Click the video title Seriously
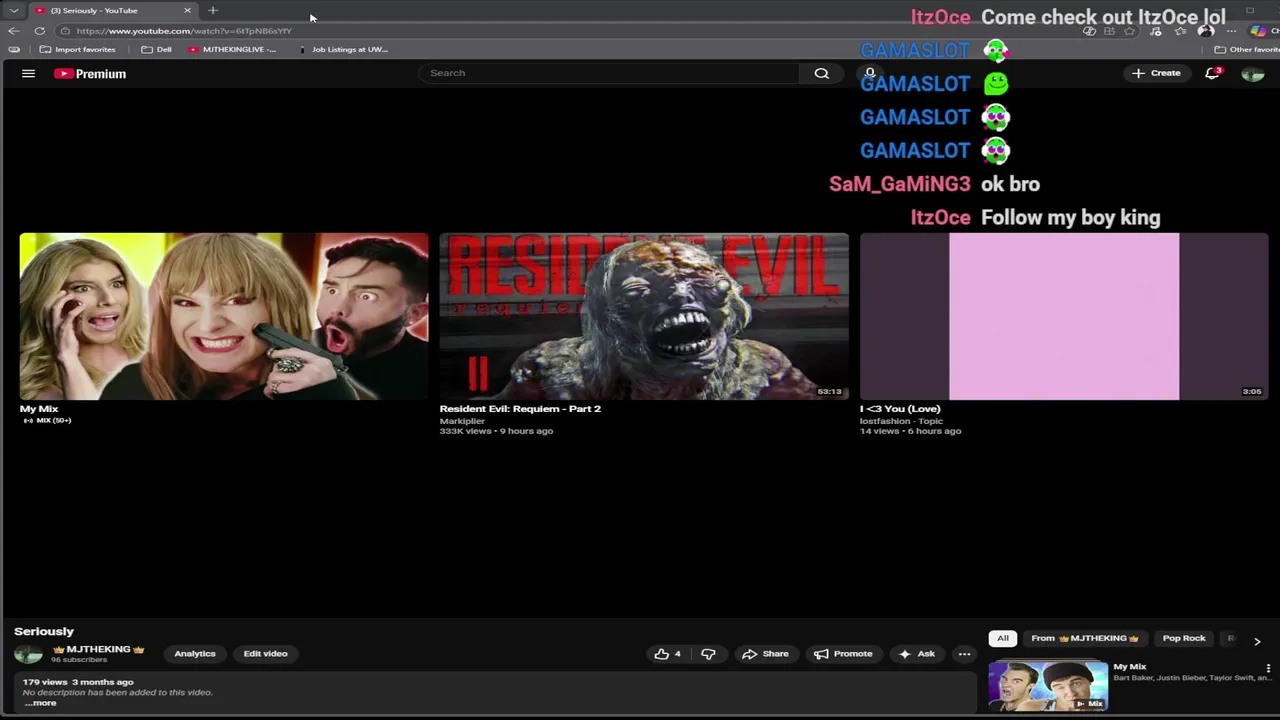 pos(44,631)
